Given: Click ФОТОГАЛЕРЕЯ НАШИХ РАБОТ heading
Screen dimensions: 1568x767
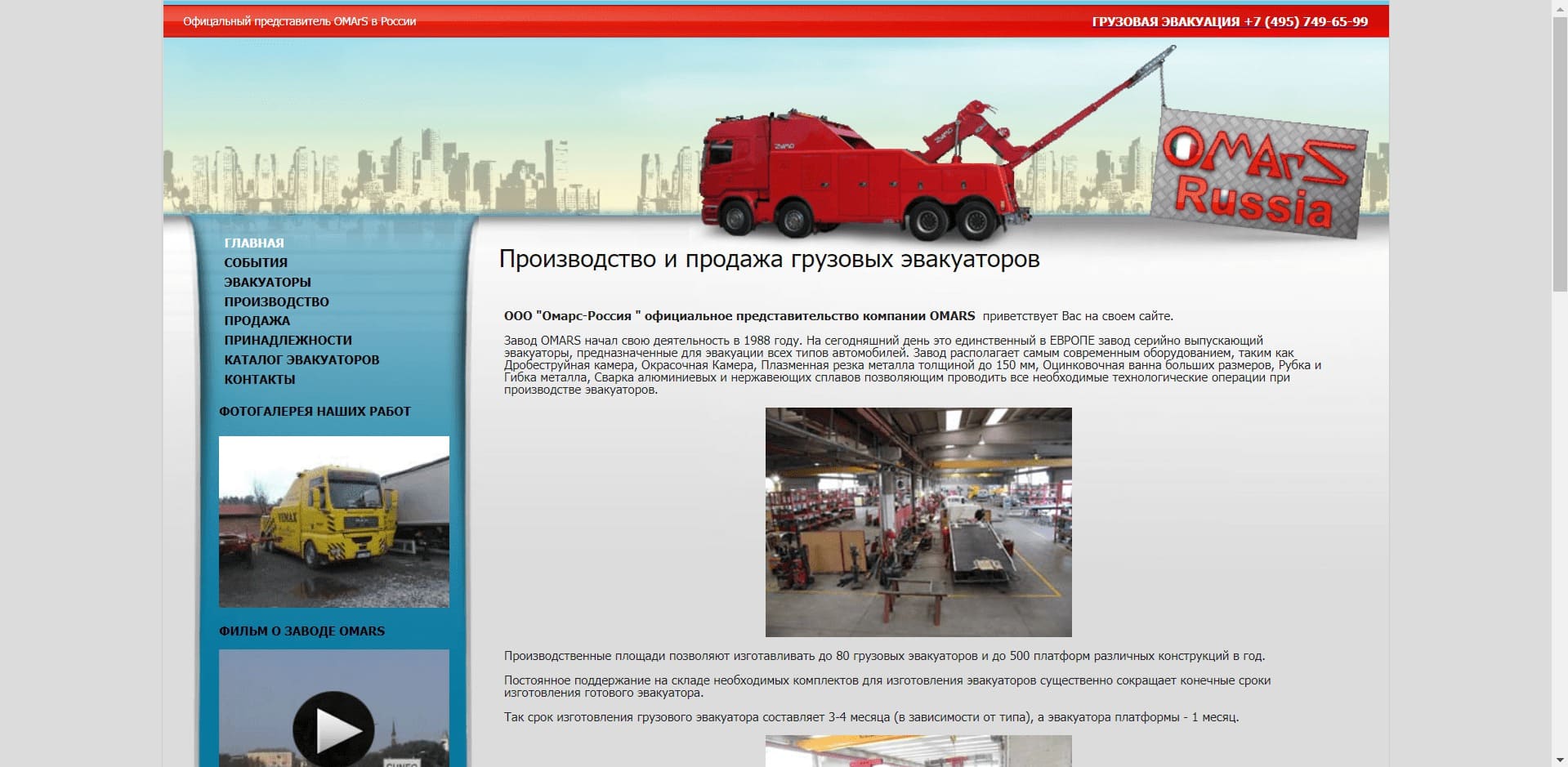Looking at the screenshot, I should click(315, 412).
